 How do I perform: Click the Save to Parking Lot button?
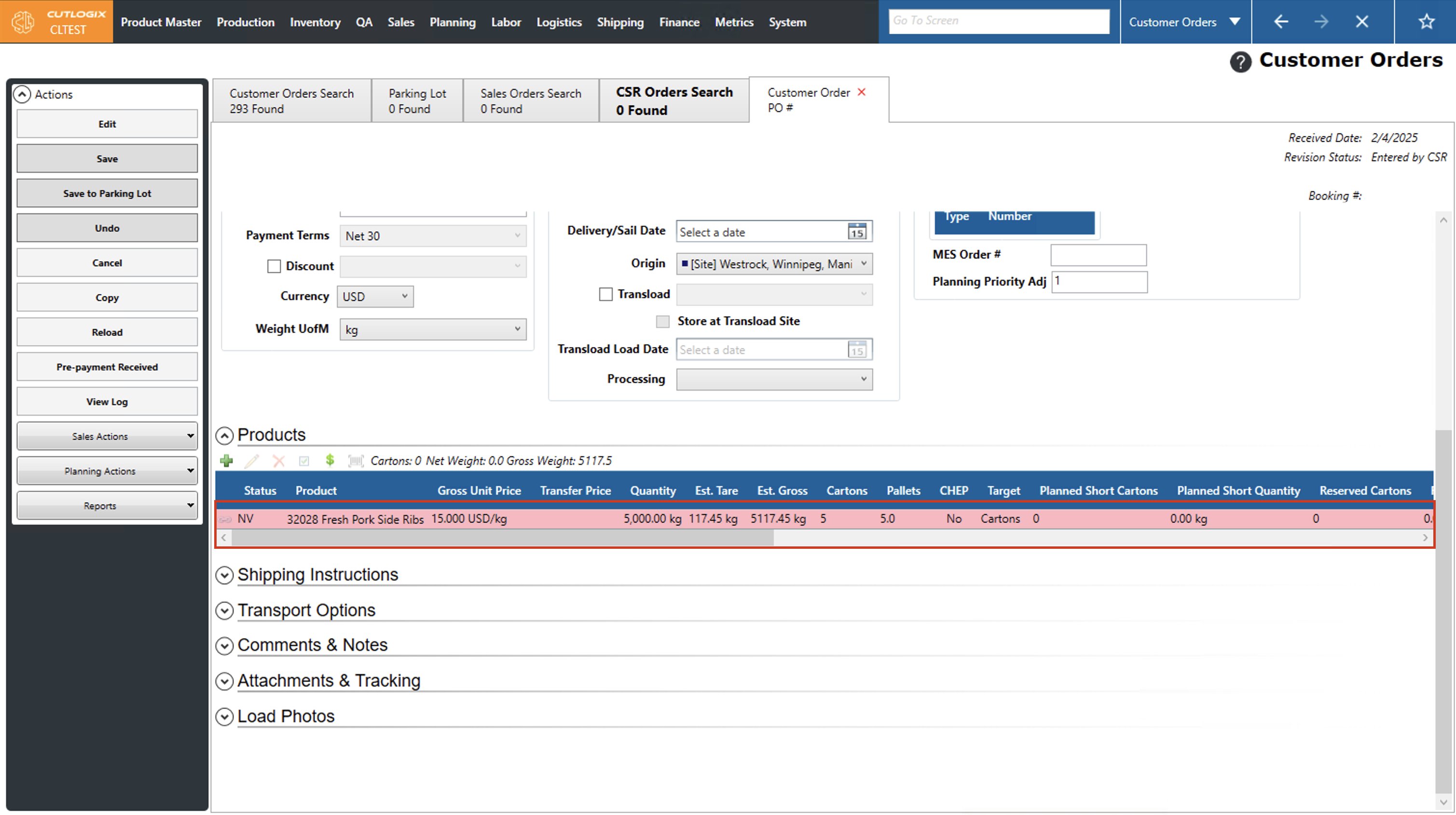(107, 193)
